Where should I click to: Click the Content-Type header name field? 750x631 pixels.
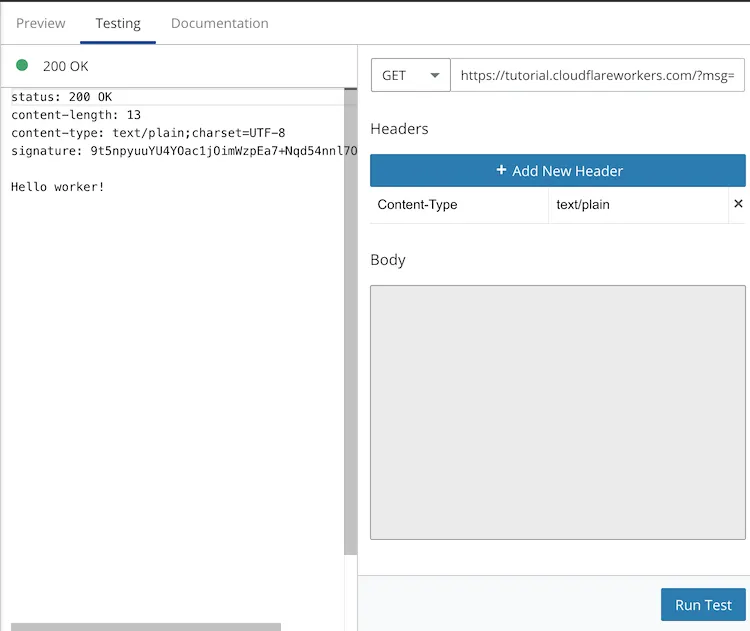click(x=459, y=205)
